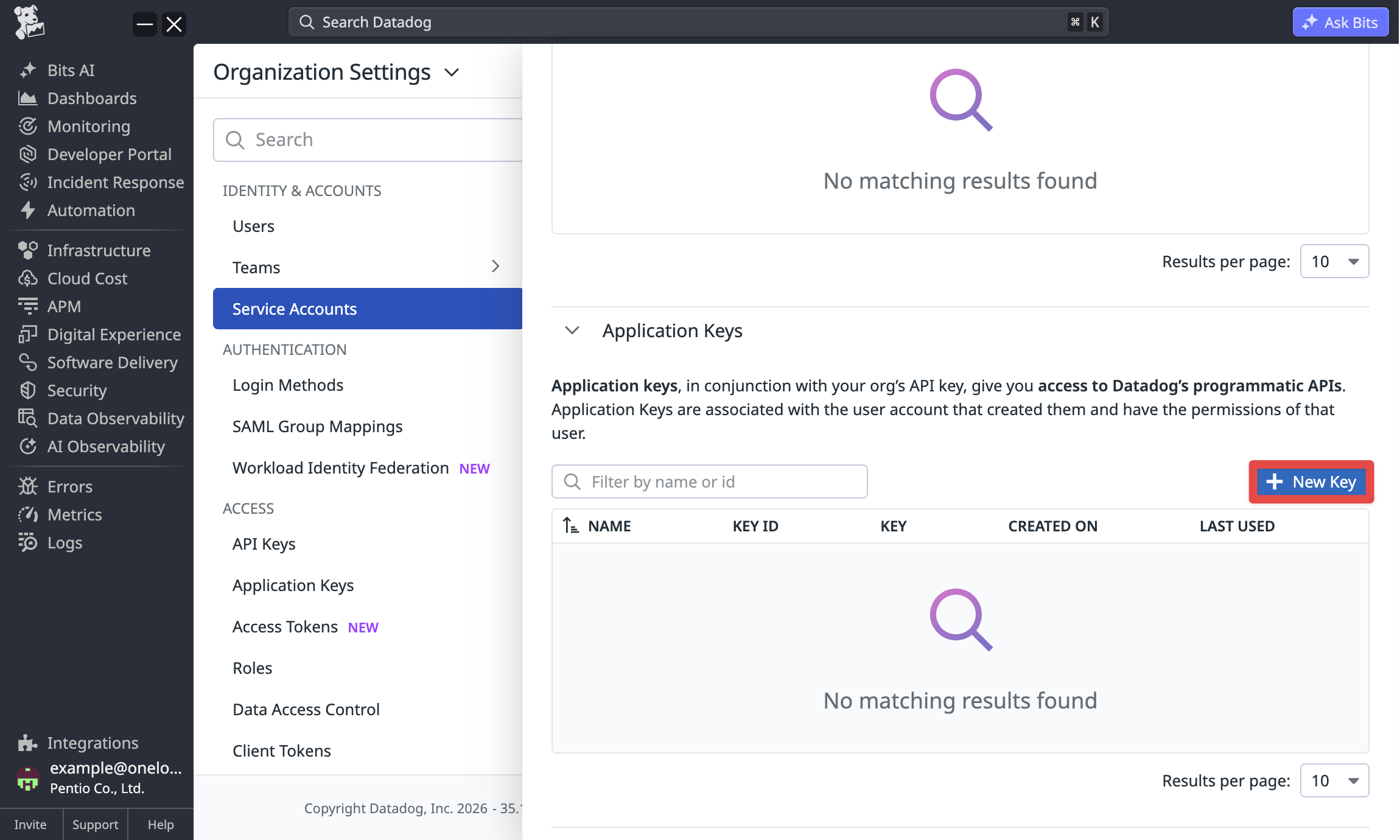Open Cloud Cost section
This screenshot has width=1400, height=840.
click(73, 278)
